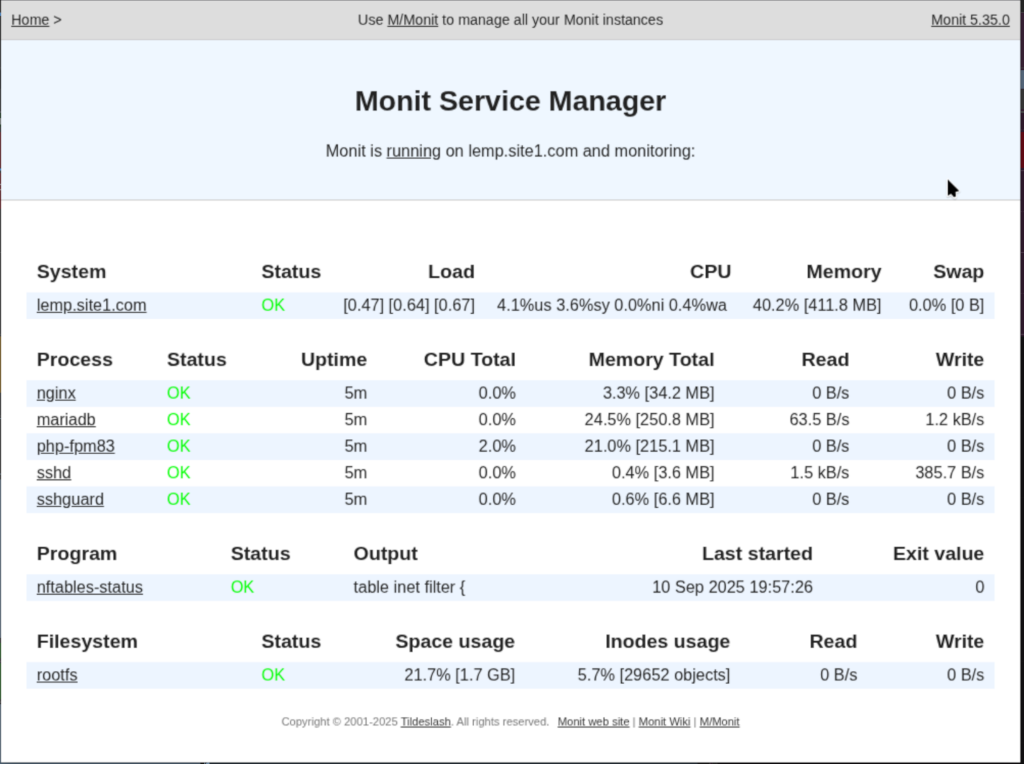Click the 'Filesystem' table header
The height and width of the screenshot is (764, 1024).
(87, 642)
